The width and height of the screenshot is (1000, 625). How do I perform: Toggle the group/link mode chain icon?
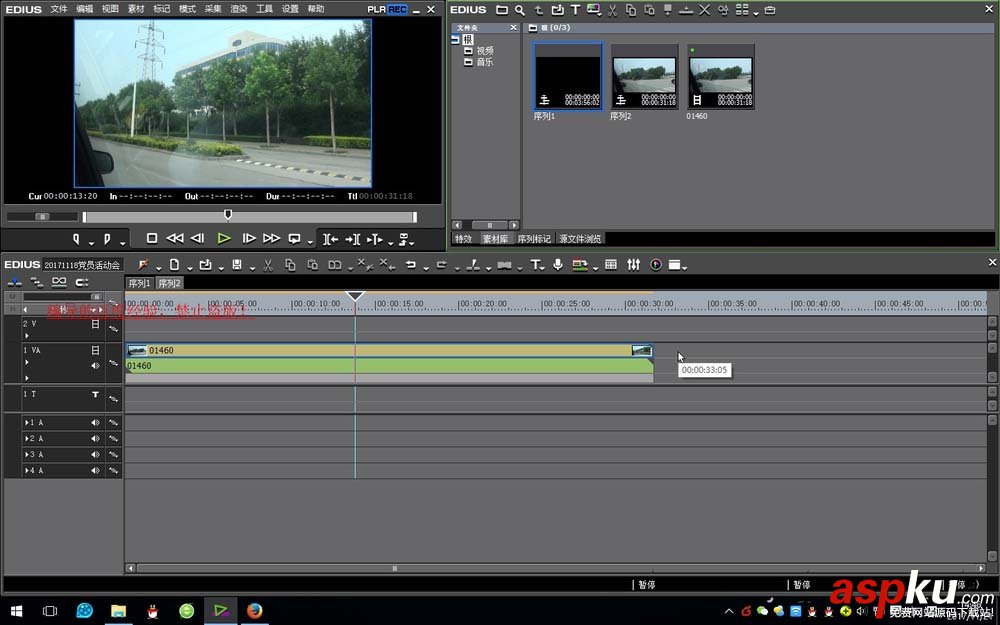click(x=59, y=283)
